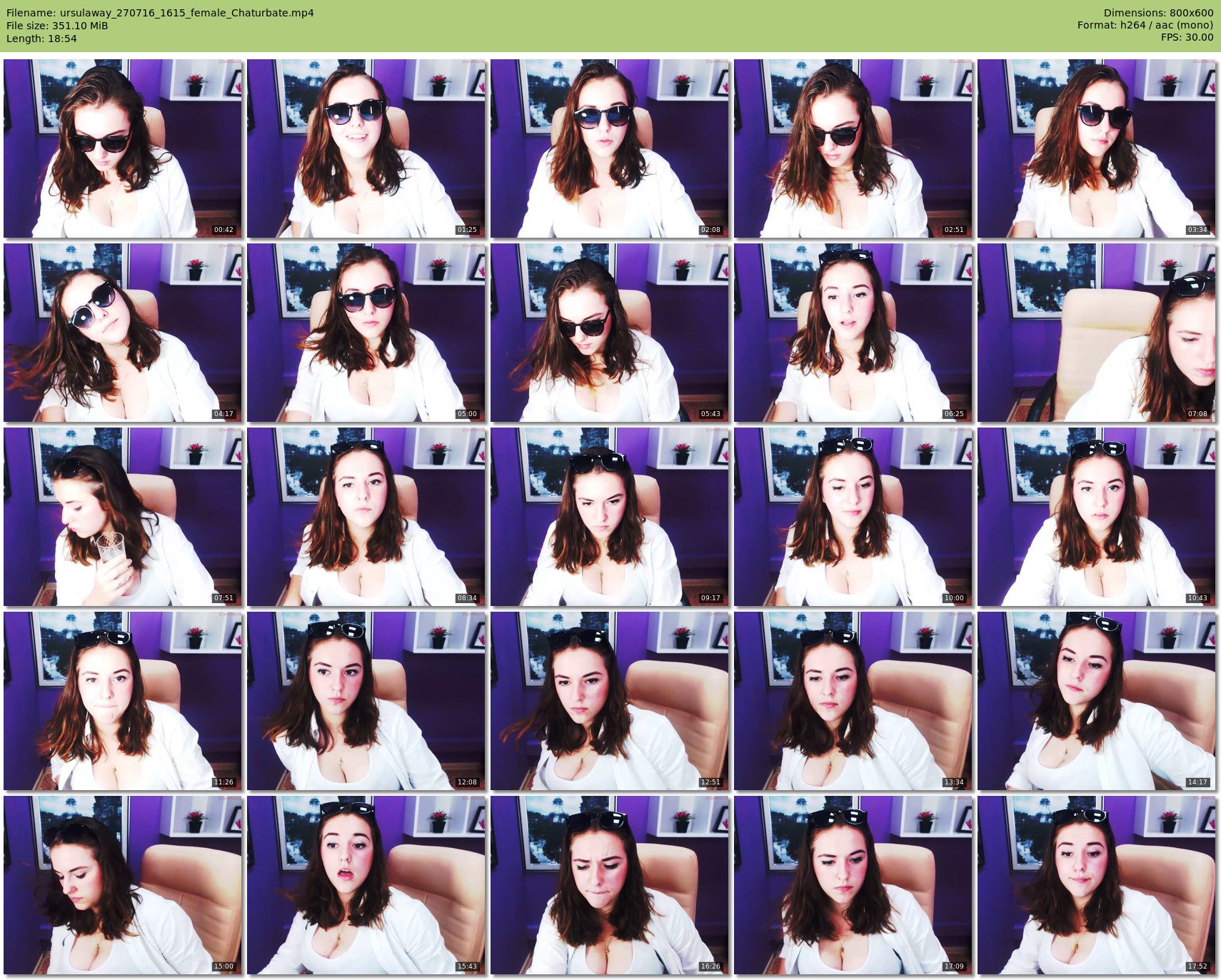Select the frame with timestamp 01:25
This screenshot has height=980, width=1221.
click(x=366, y=148)
